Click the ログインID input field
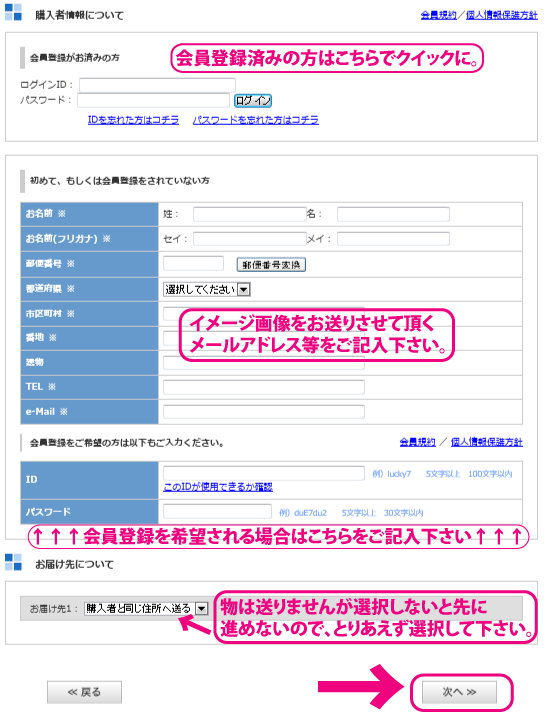 tap(157, 85)
